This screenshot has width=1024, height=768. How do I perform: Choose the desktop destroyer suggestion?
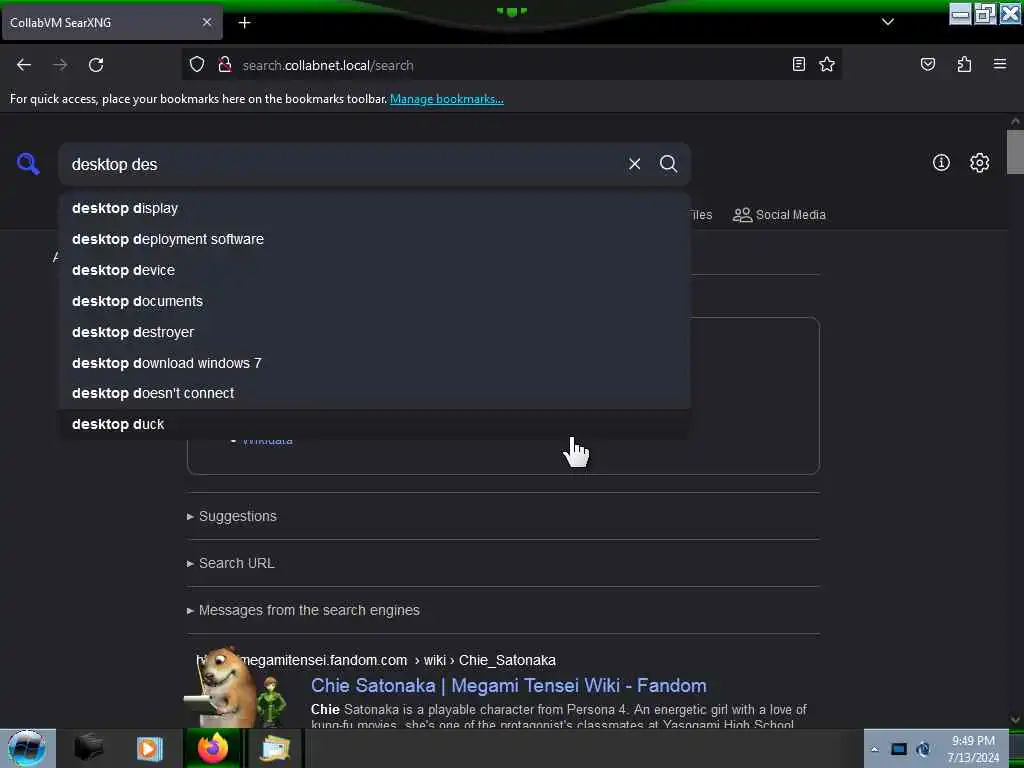tap(374, 332)
